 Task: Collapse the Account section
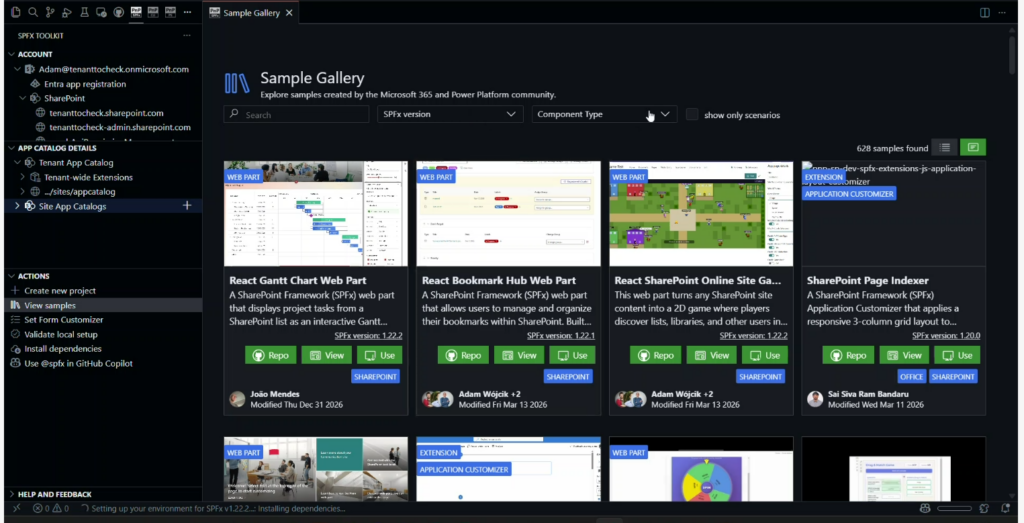click(x=12, y=55)
